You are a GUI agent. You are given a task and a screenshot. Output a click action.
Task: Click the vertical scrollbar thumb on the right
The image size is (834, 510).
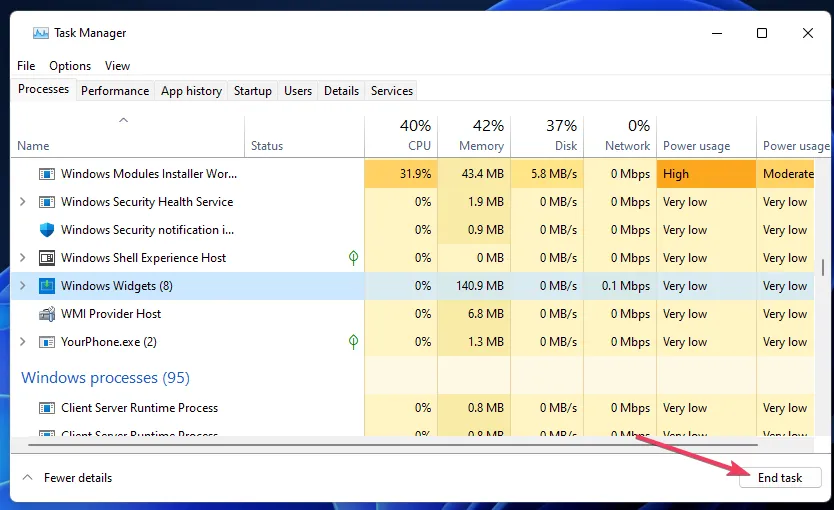(823, 267)
